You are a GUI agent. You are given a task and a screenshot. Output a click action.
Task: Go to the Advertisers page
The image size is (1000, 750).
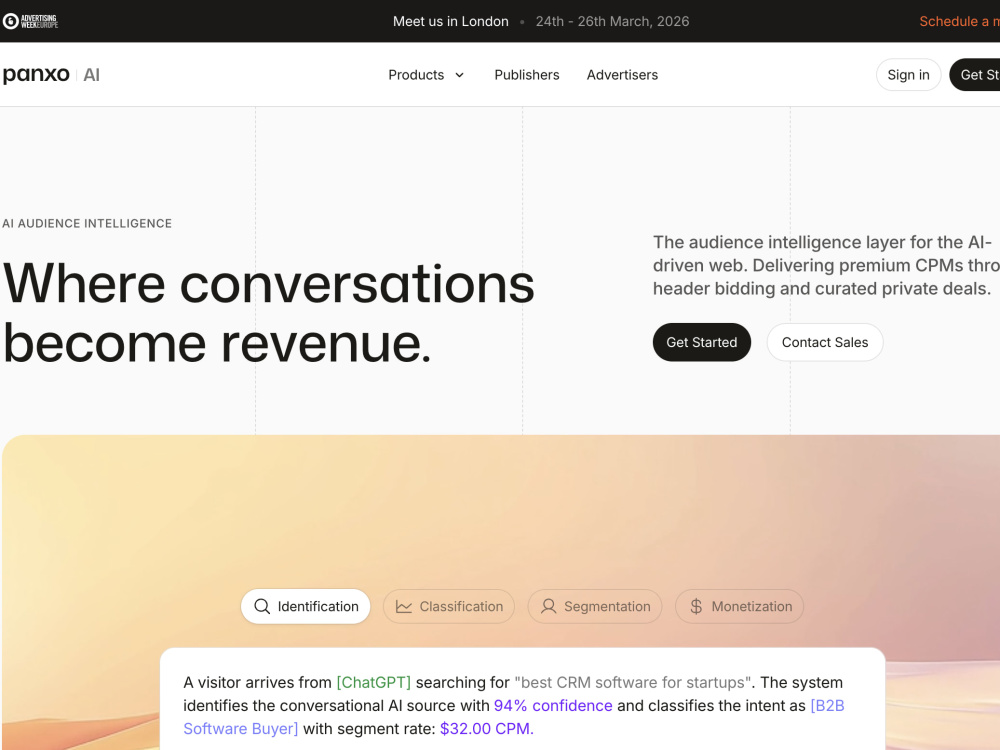coord(622,75)
